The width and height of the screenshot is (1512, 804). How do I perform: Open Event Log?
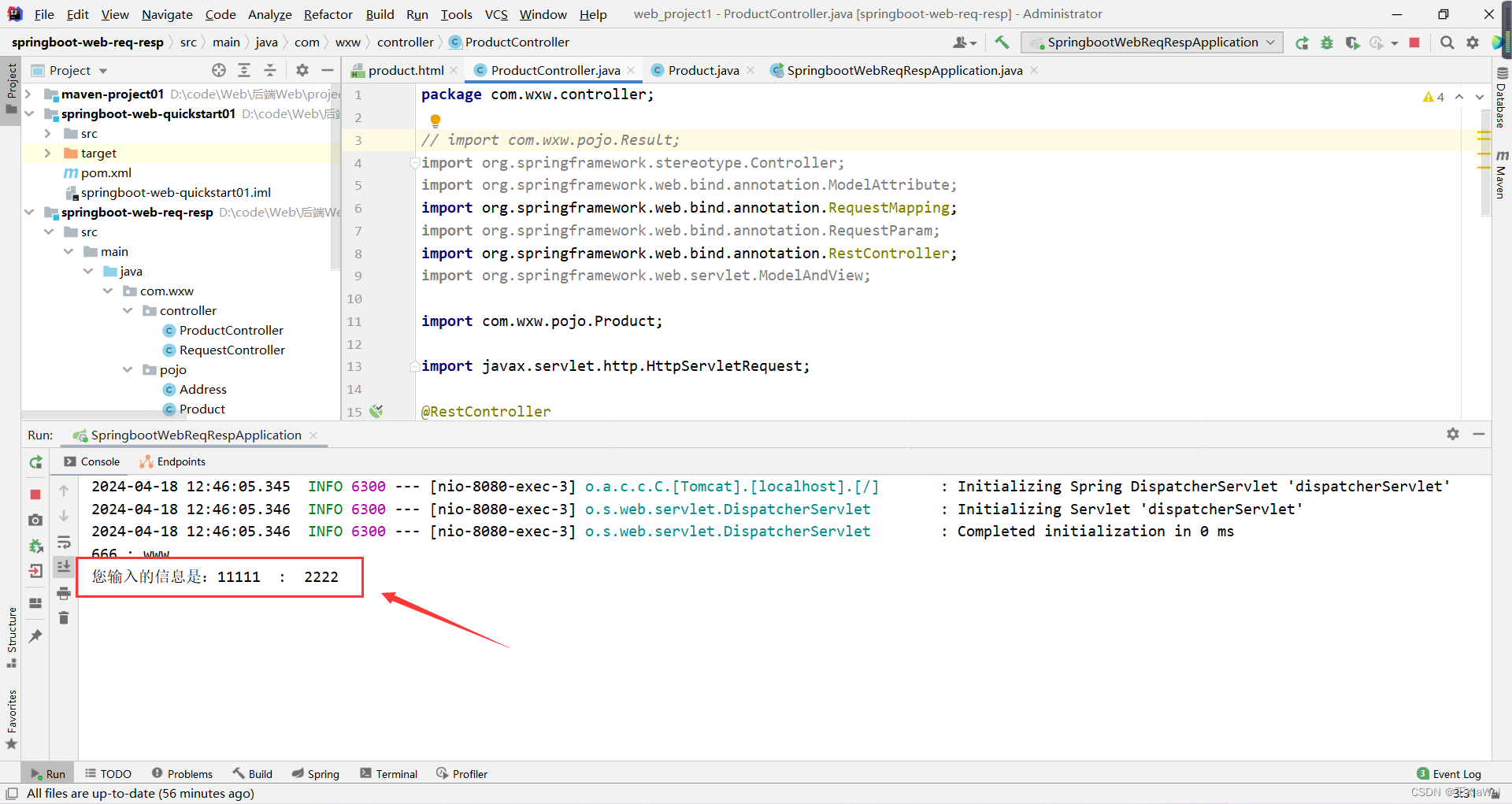point(1449,774)
